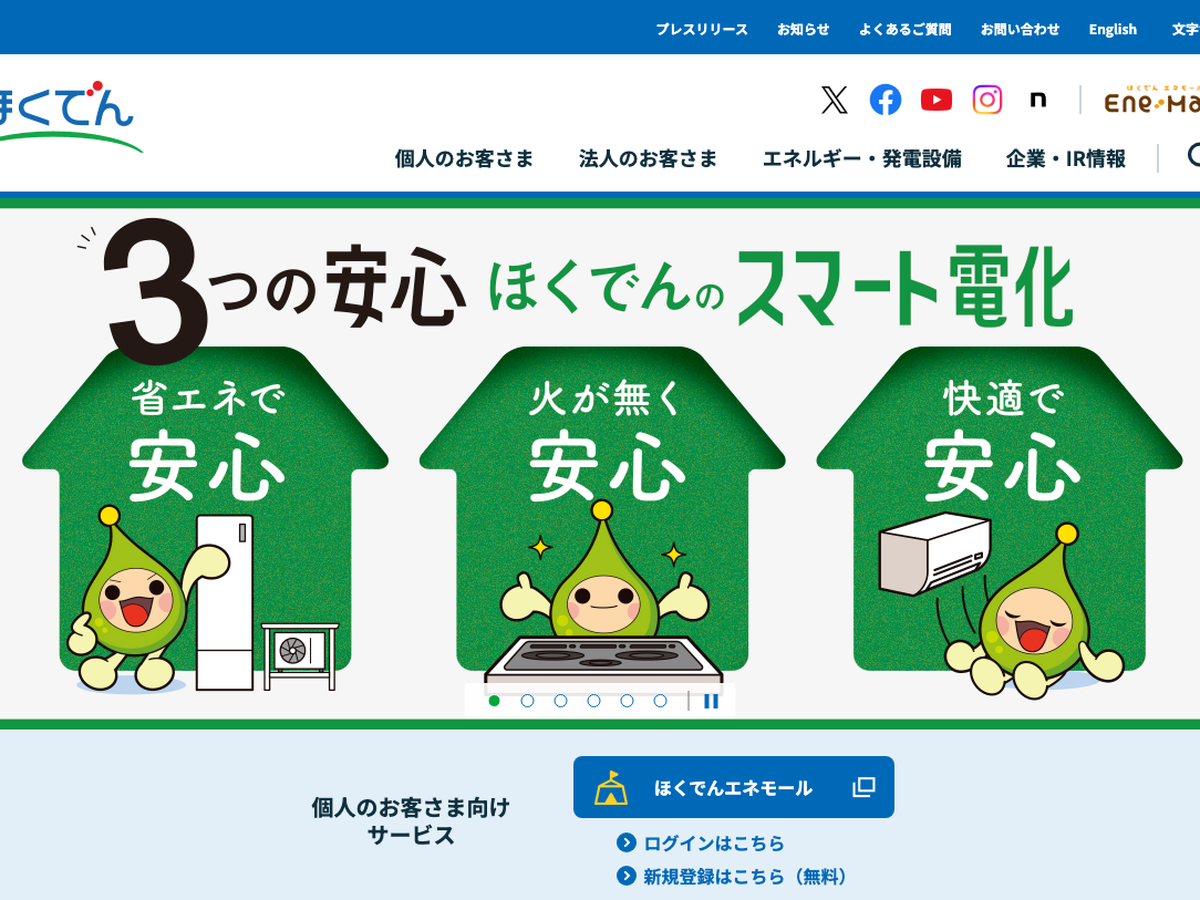Viewport: 1200px width, 900px height.
Task: Open the Facebook page icon
Action: [x=885, y=100]
